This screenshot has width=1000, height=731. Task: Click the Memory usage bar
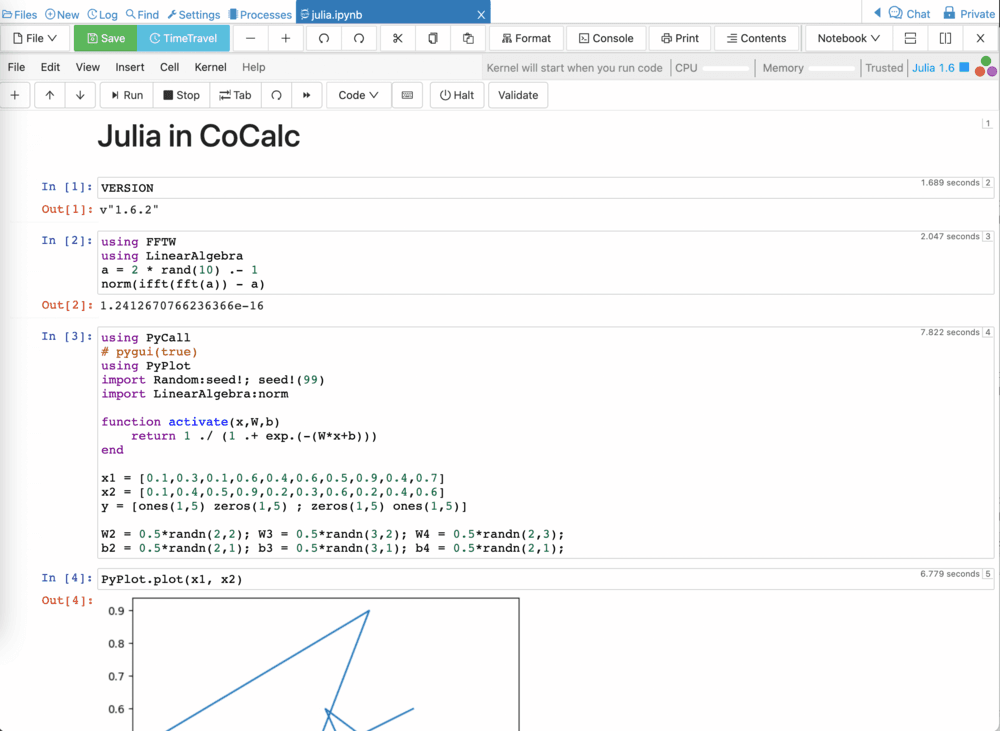coord(831,68)
